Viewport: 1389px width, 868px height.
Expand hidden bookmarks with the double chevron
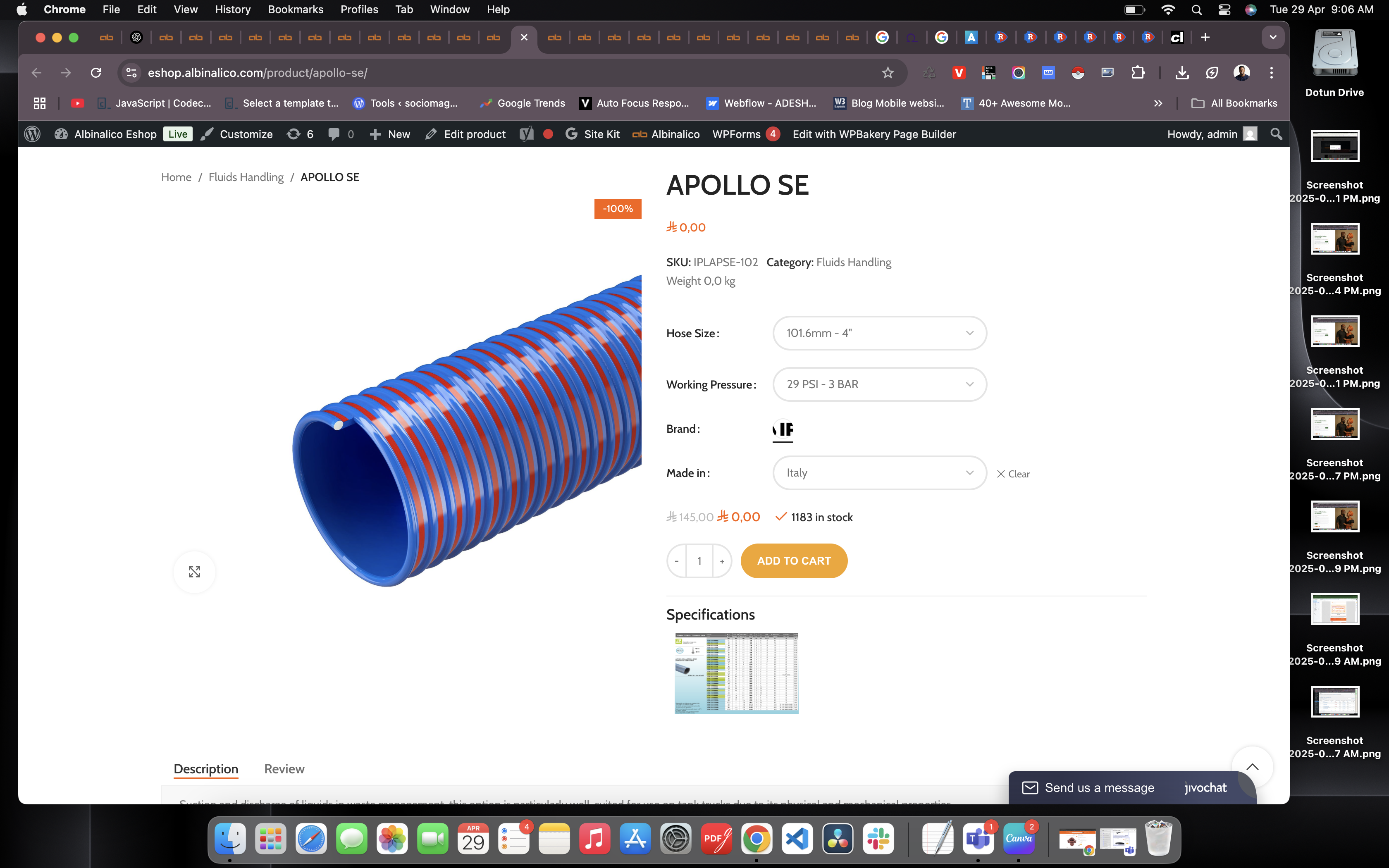pos(1157,103)
